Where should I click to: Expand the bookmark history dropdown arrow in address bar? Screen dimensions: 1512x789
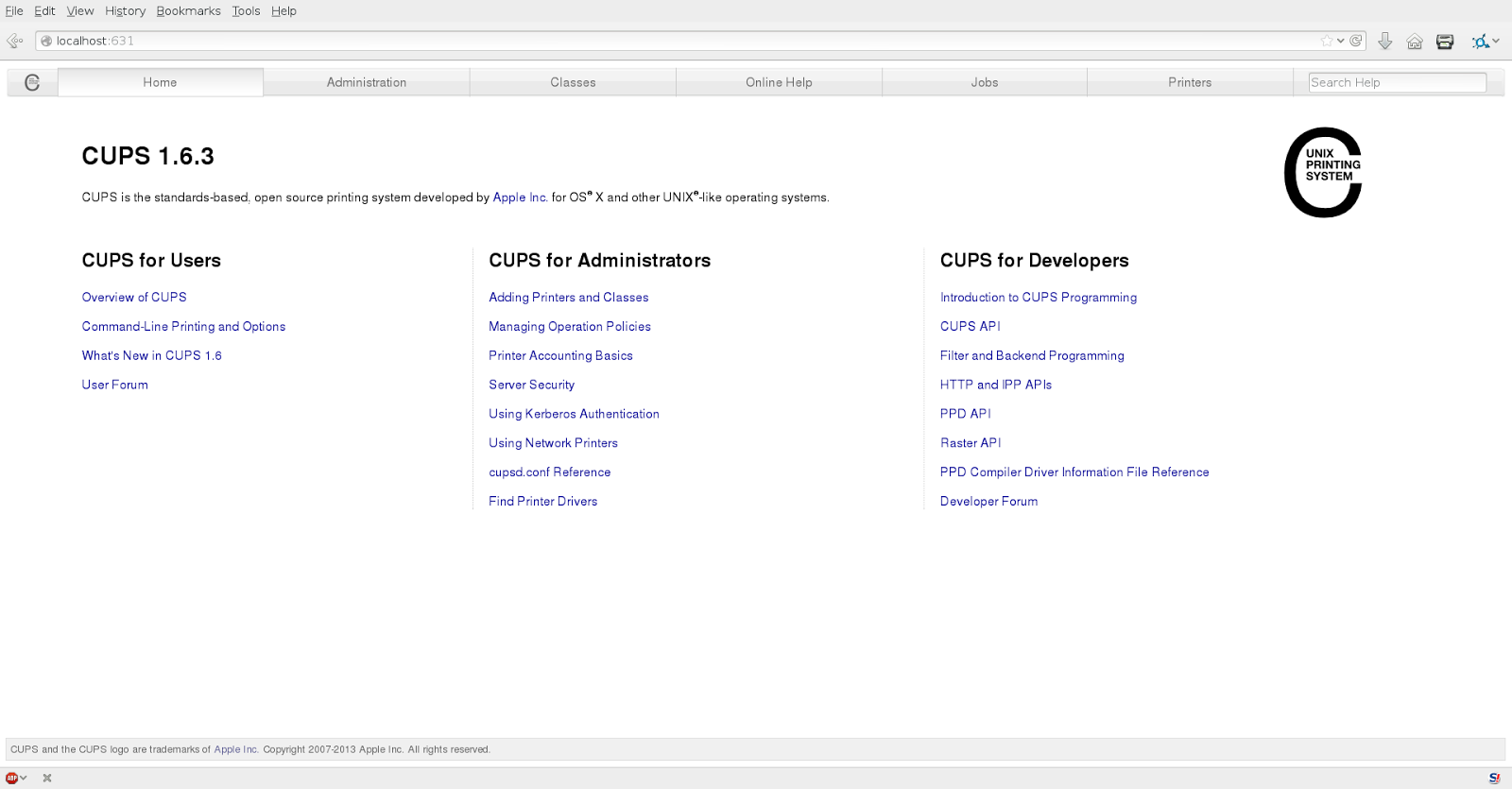pos(1341,41)
